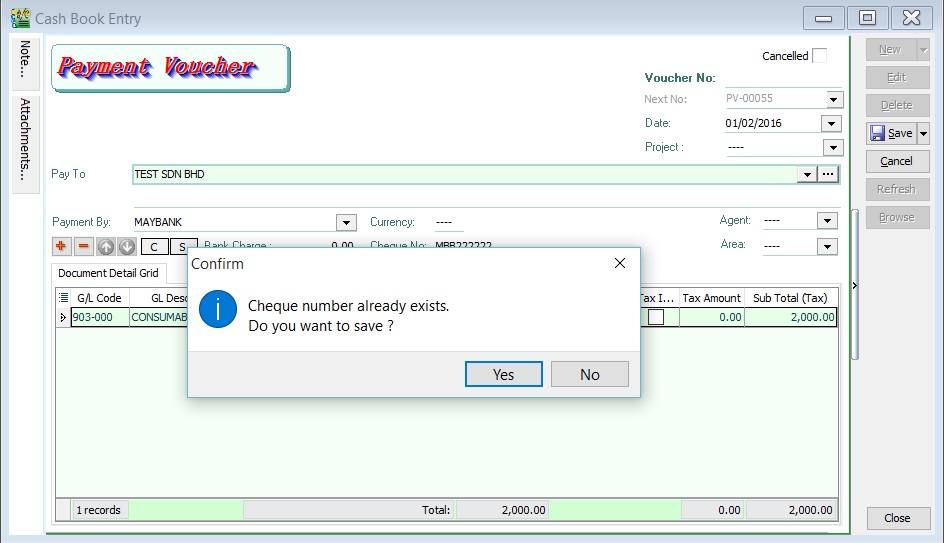Click the GL Description cell CONSUMAB
944x543 pixels.
pos(159,317)
